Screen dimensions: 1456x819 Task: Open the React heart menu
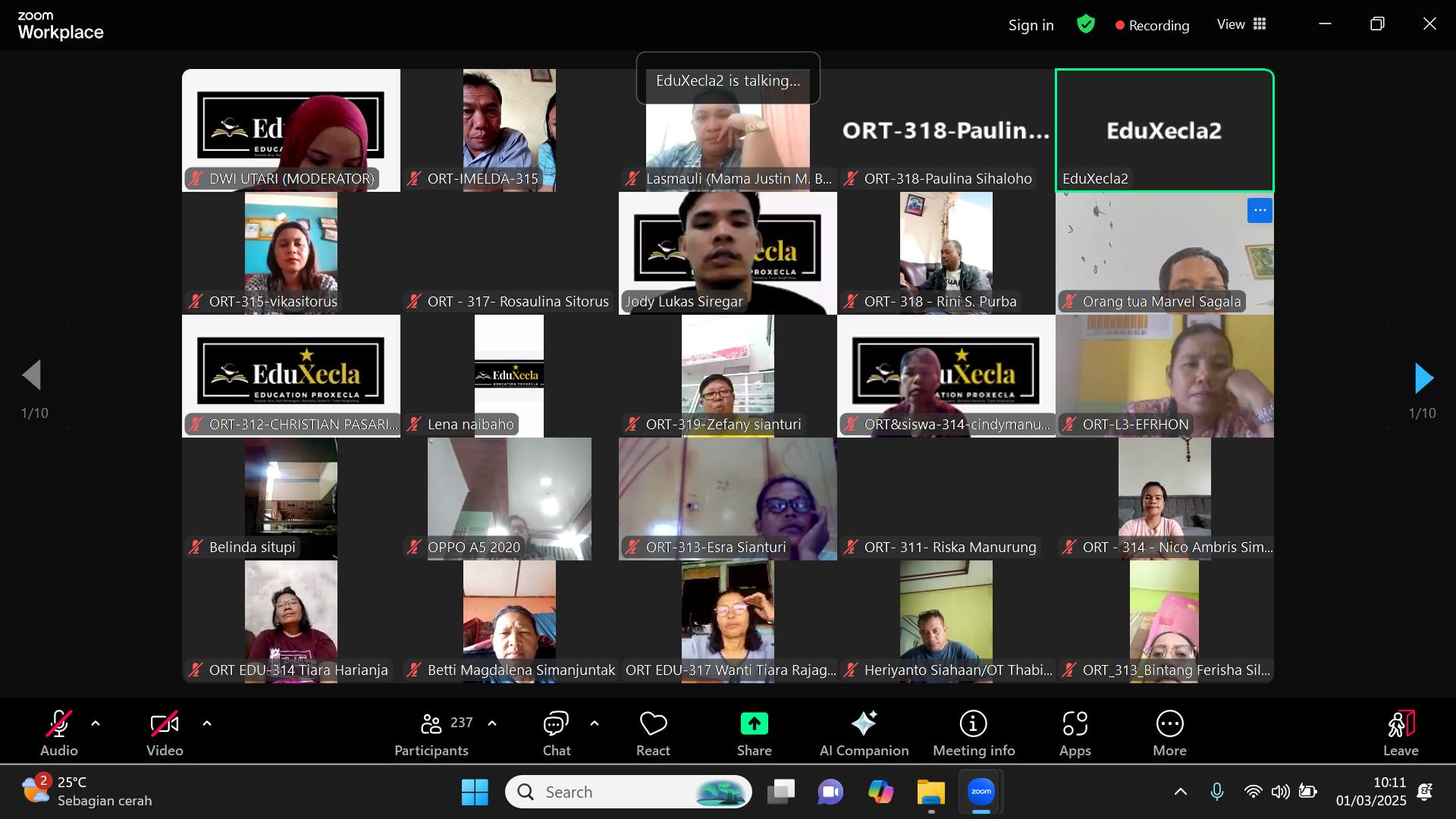pyautogui.click(x=653, y=734)
